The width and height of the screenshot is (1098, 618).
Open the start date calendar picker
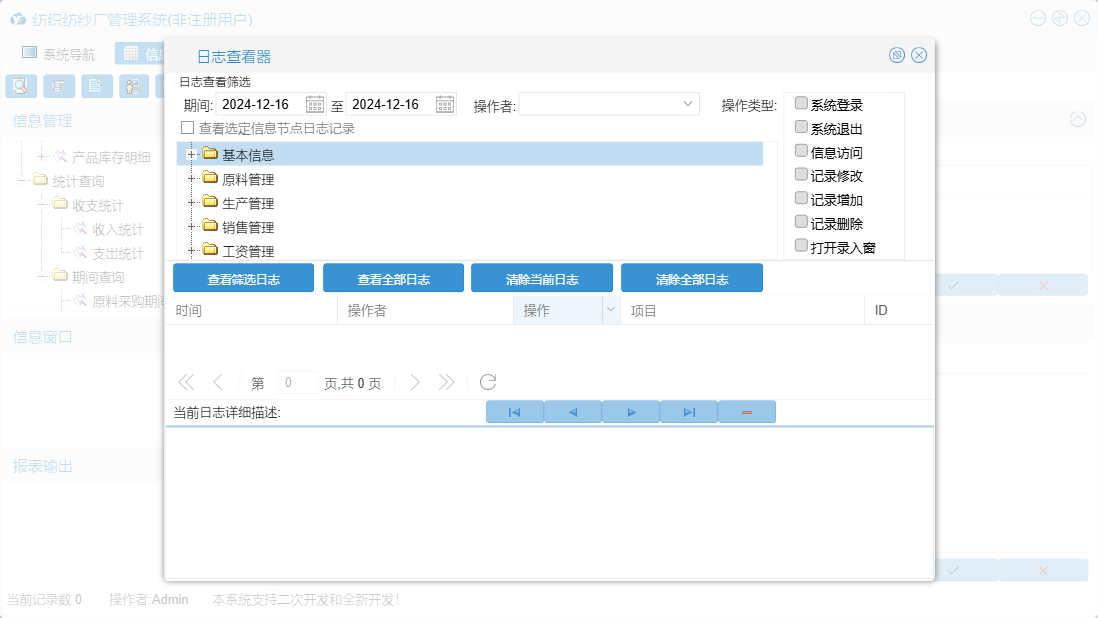(315, 104)
